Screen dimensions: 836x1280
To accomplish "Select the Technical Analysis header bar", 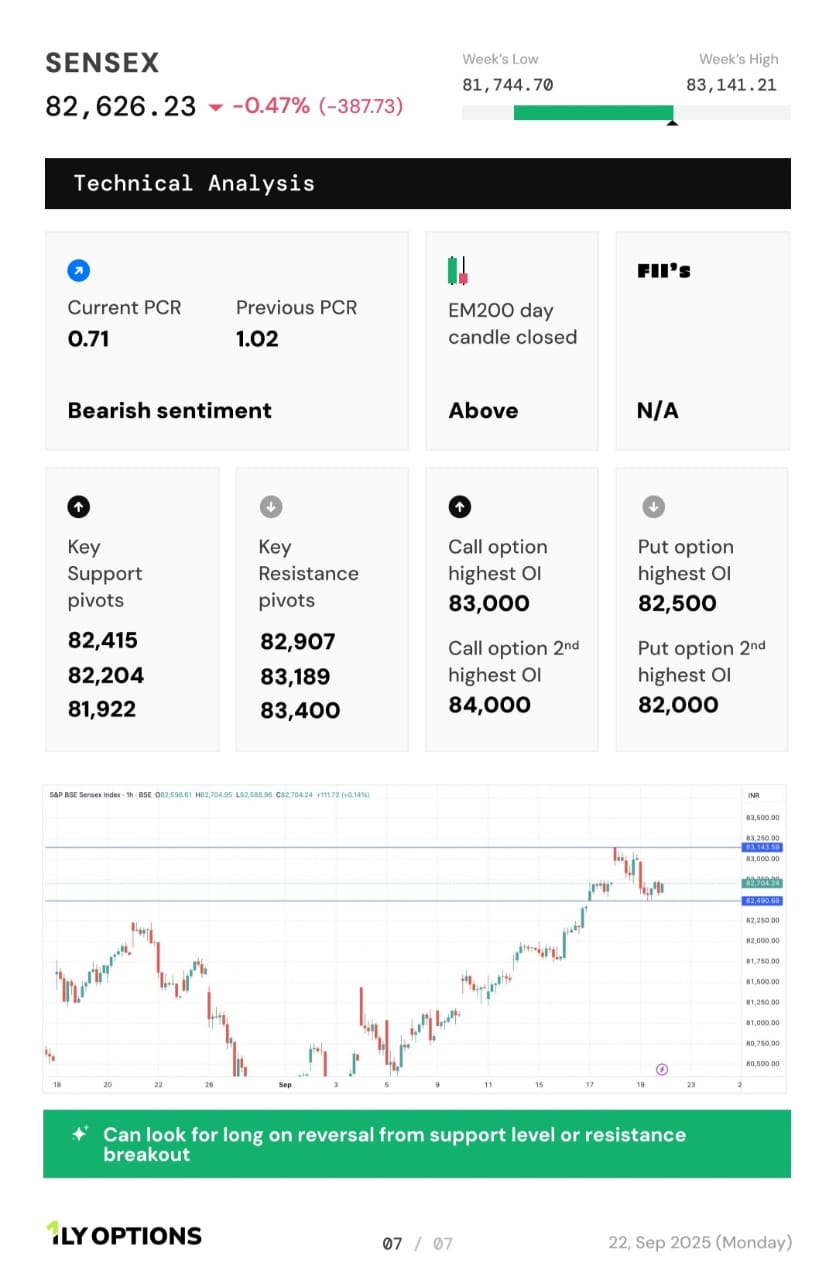I will tap(417, 183).
